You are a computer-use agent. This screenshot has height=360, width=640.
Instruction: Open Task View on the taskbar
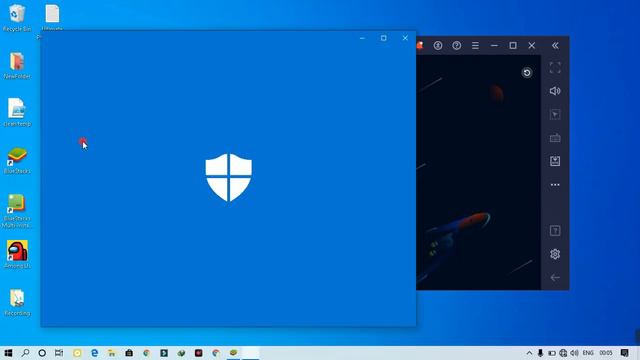pyautogui.click(x=59, y=353)
